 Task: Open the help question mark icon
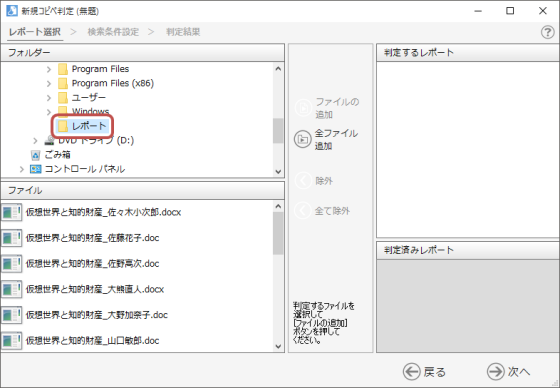[547, 32]
